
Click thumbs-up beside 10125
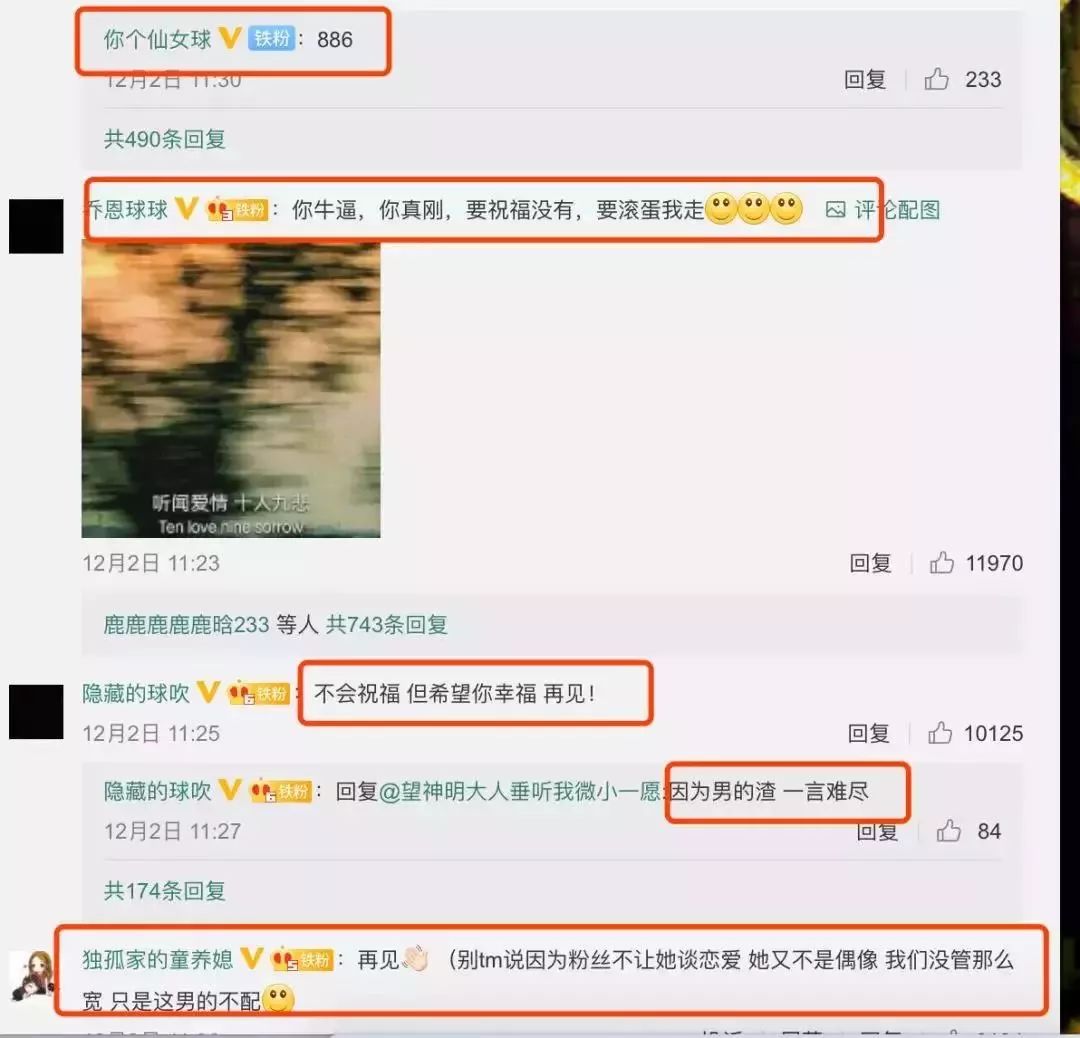click(939, 733)
